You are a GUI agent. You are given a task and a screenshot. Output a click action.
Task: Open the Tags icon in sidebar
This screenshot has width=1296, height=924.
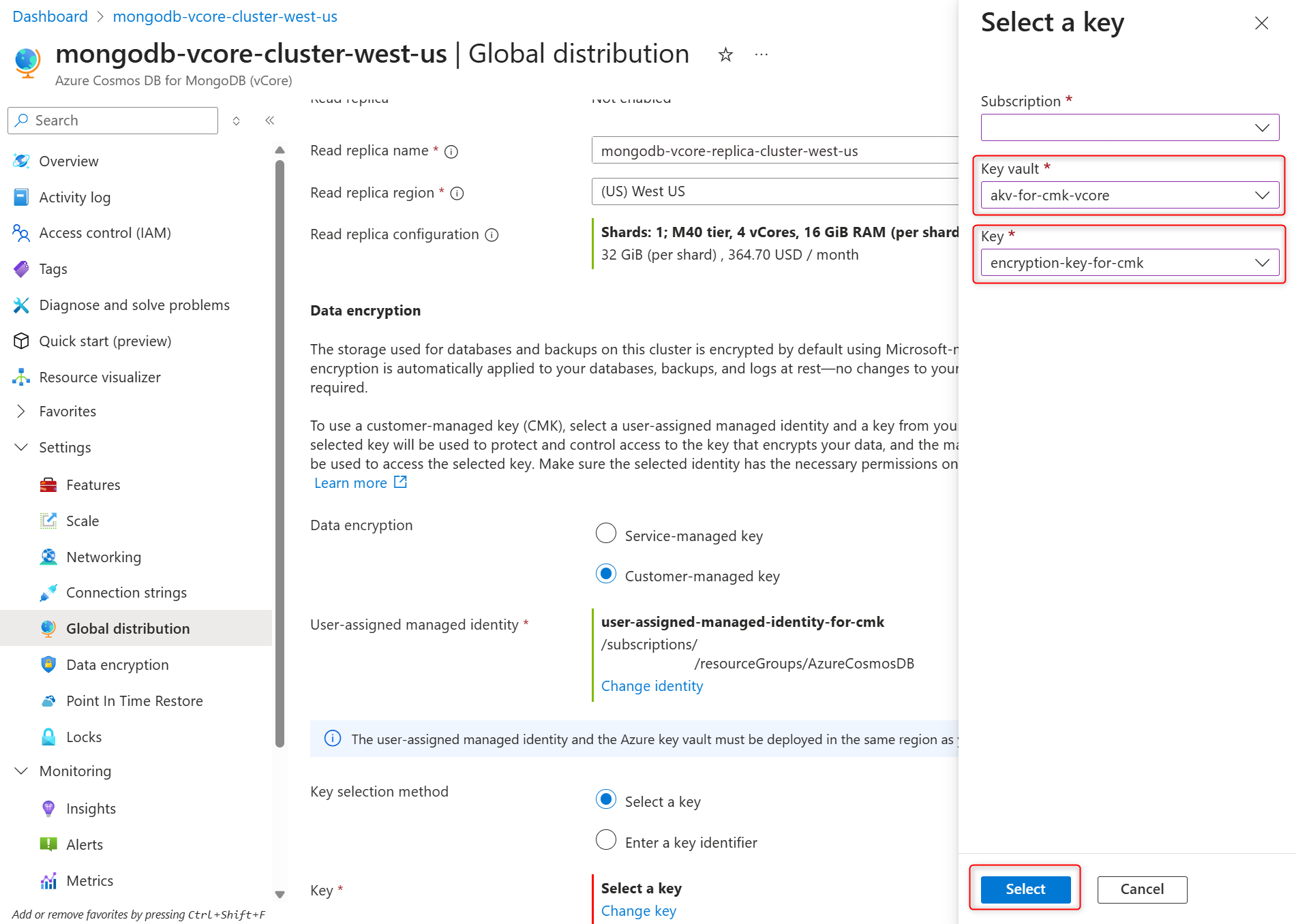[x=21, y=269]
